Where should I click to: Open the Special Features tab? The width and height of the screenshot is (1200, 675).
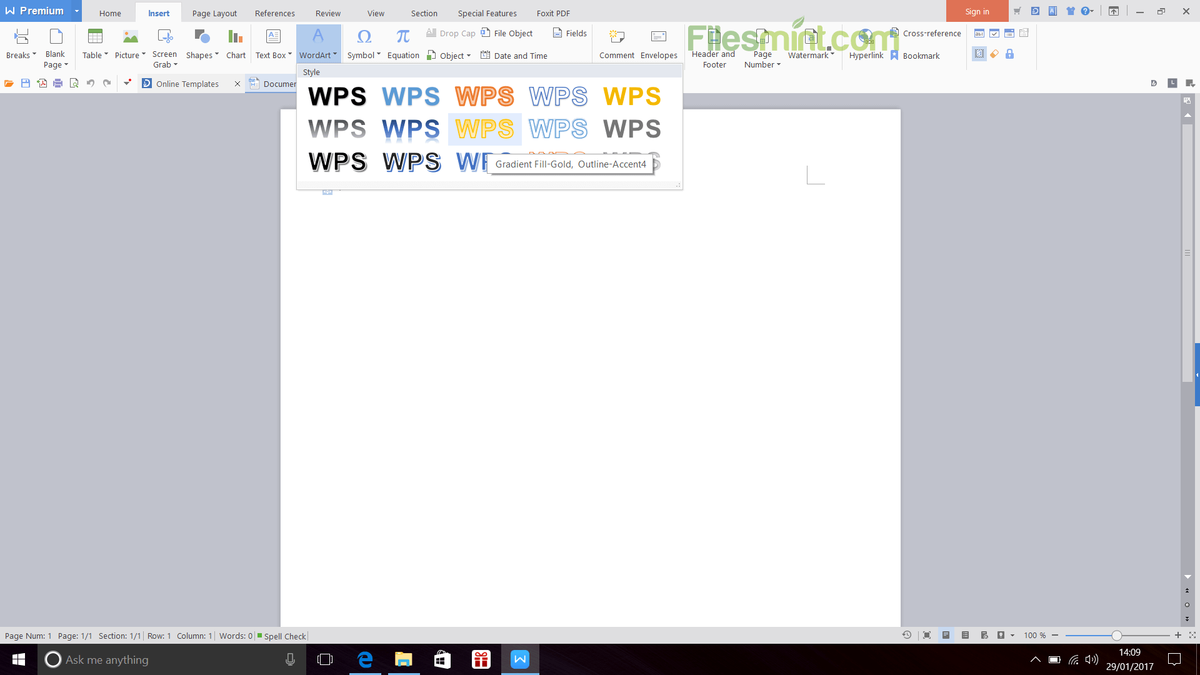487,13
